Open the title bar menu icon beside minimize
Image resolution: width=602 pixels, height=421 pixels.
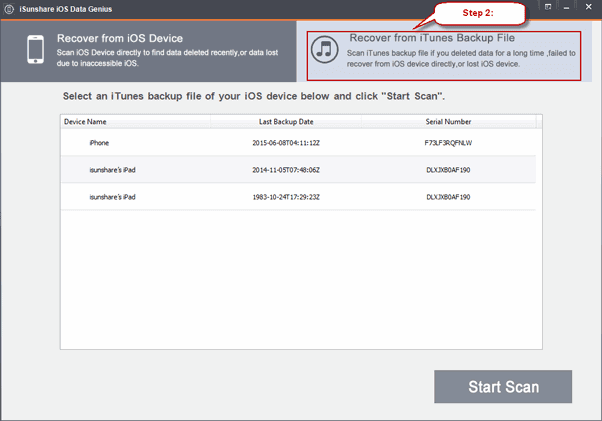point(548,7)
